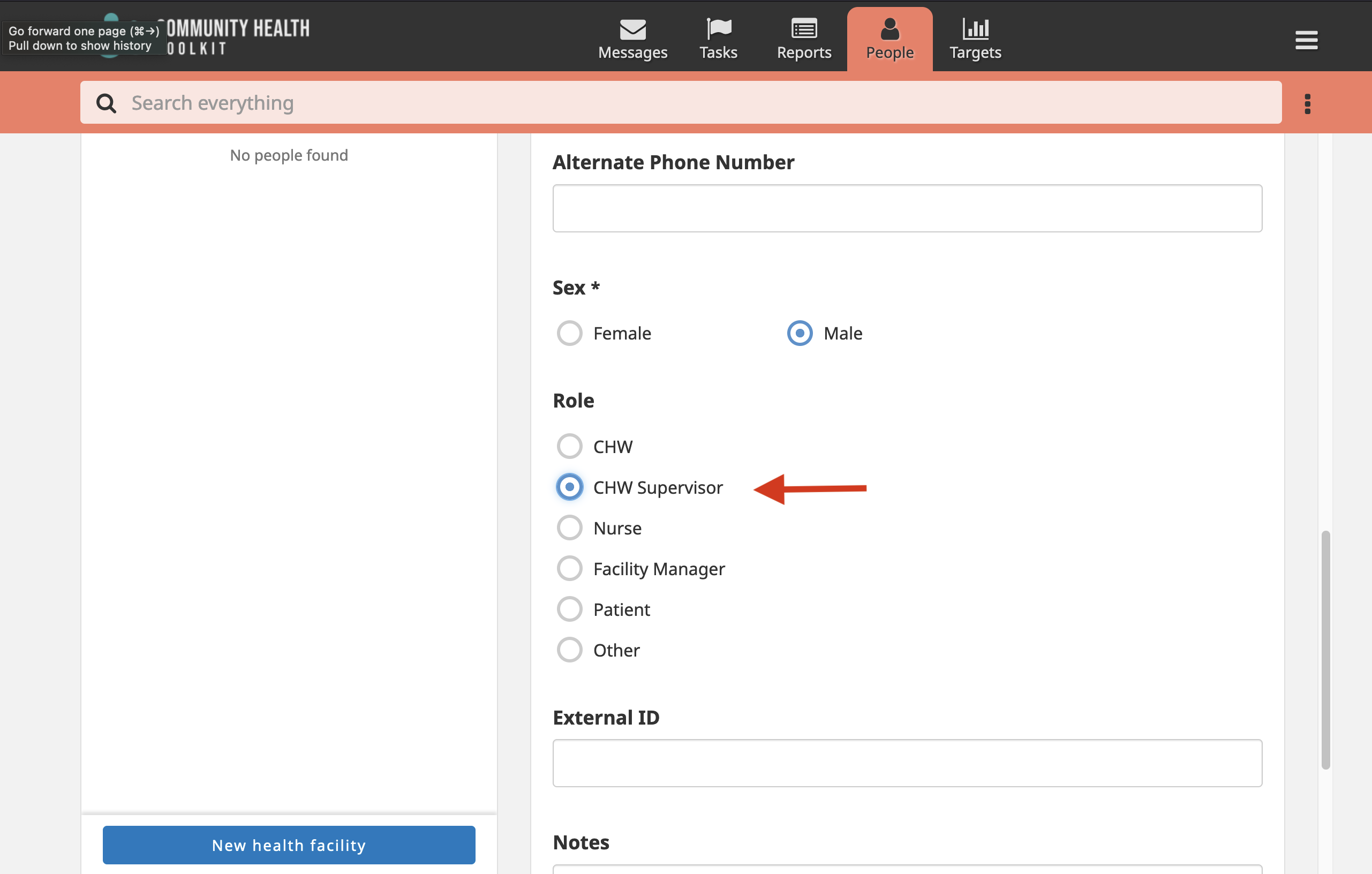Screen dimensions: 1372x874
Task: Click the New health facility button
Action: (x=289, y=845)
